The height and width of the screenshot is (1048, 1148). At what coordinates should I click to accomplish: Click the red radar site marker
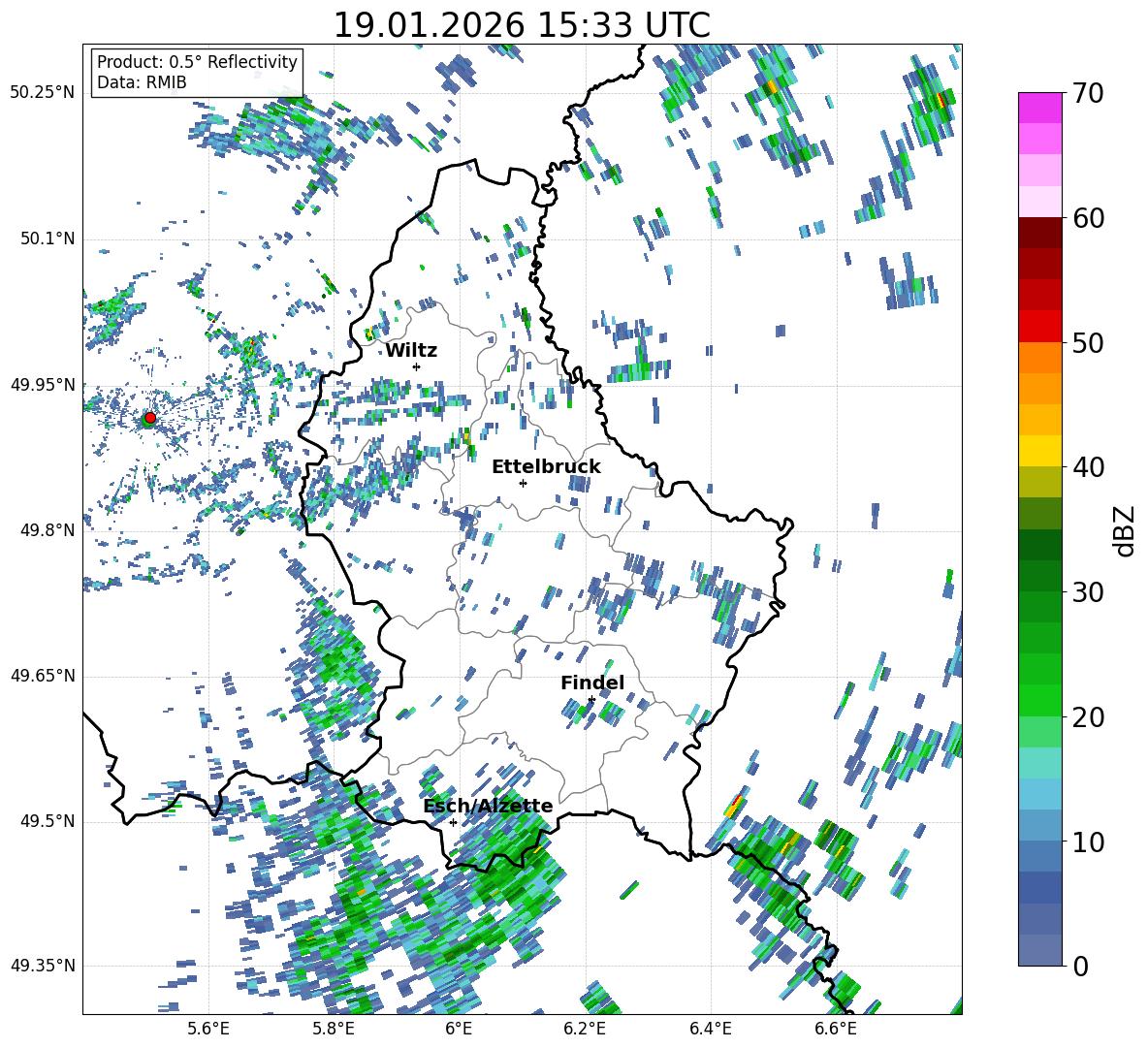[150, 418]
